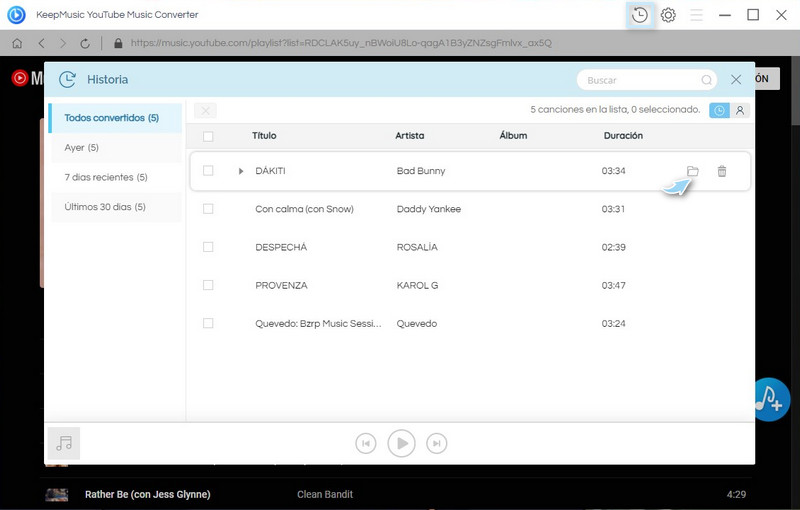Click artist Bad Bunny

click(x=421, y=171)
